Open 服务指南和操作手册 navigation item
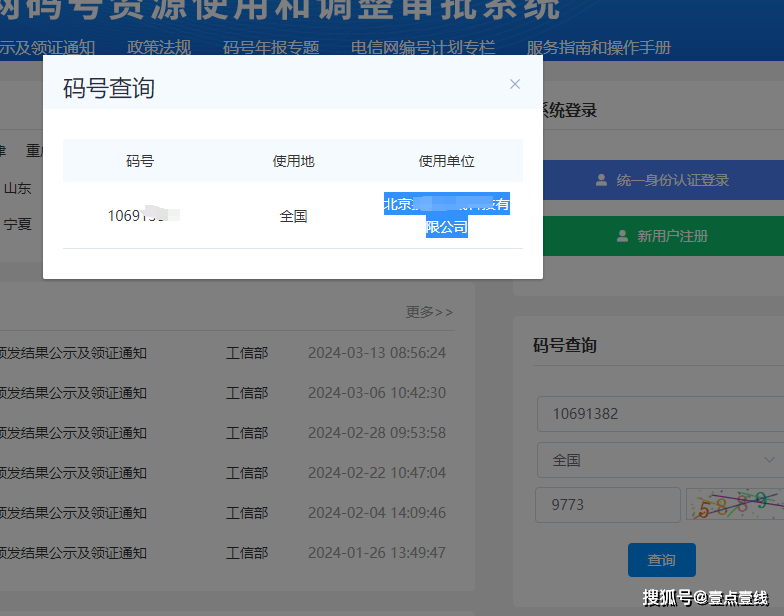 tap(598, 48)
